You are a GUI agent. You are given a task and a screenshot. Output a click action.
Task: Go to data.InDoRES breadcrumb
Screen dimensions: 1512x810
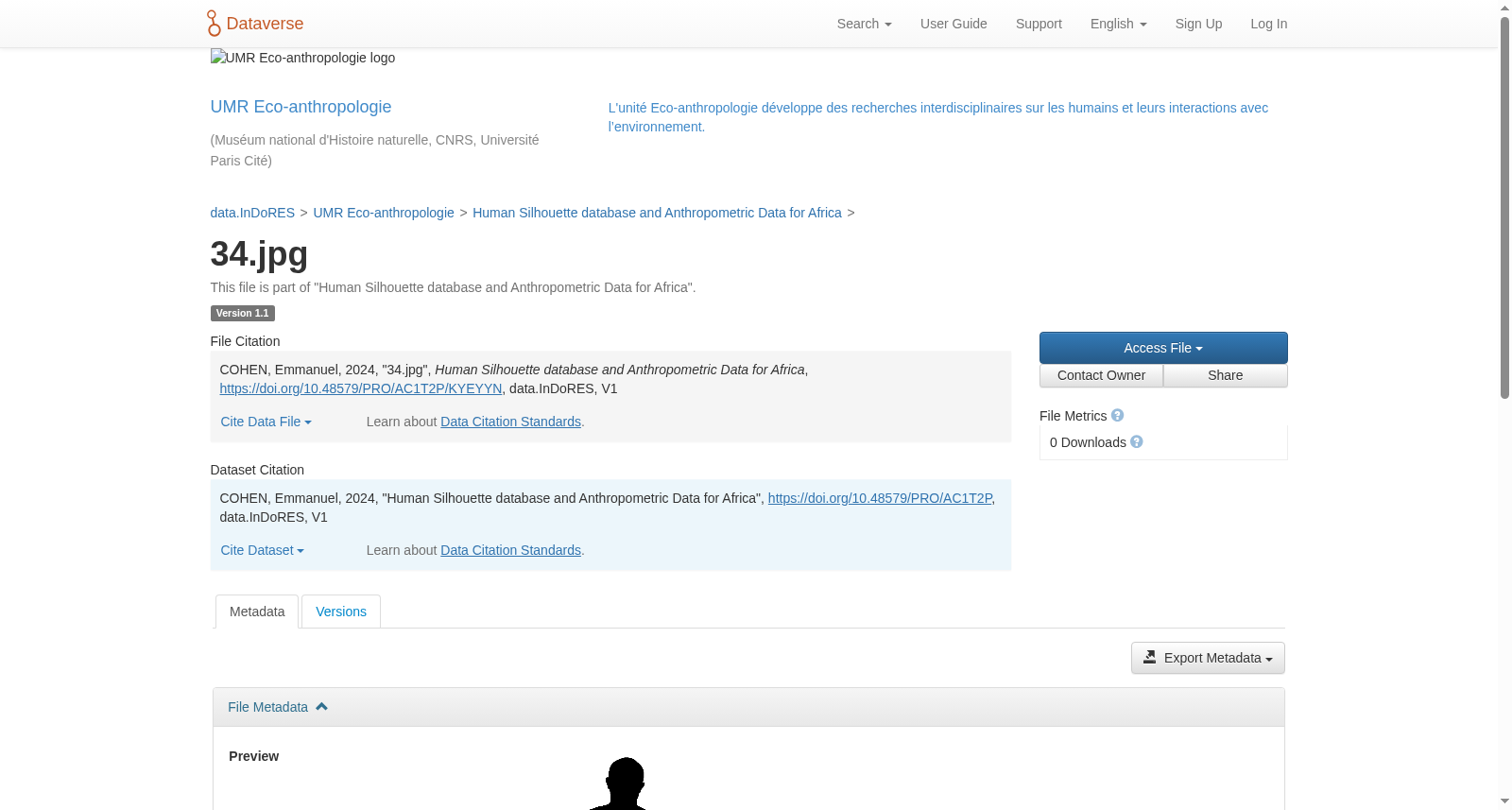(x=252, y=213)
